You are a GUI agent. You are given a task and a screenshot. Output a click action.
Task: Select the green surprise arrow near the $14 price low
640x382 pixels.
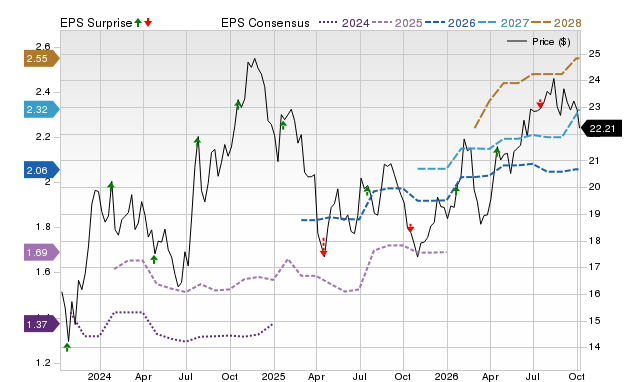pos(67,347)
